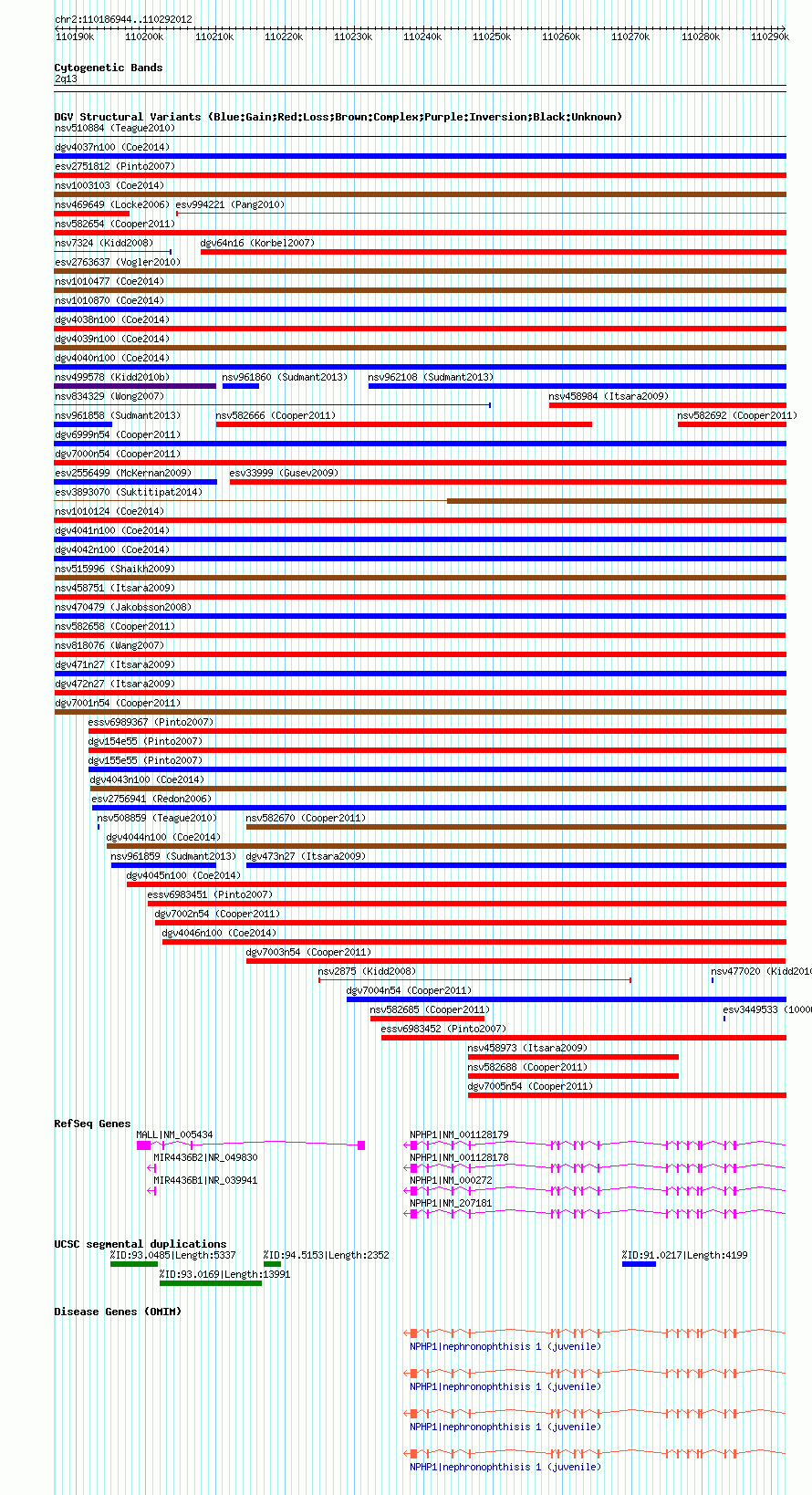812x1495 pixels.
Task: Open nsv582688 (Cooper2011) variant
Action: 527,1067
